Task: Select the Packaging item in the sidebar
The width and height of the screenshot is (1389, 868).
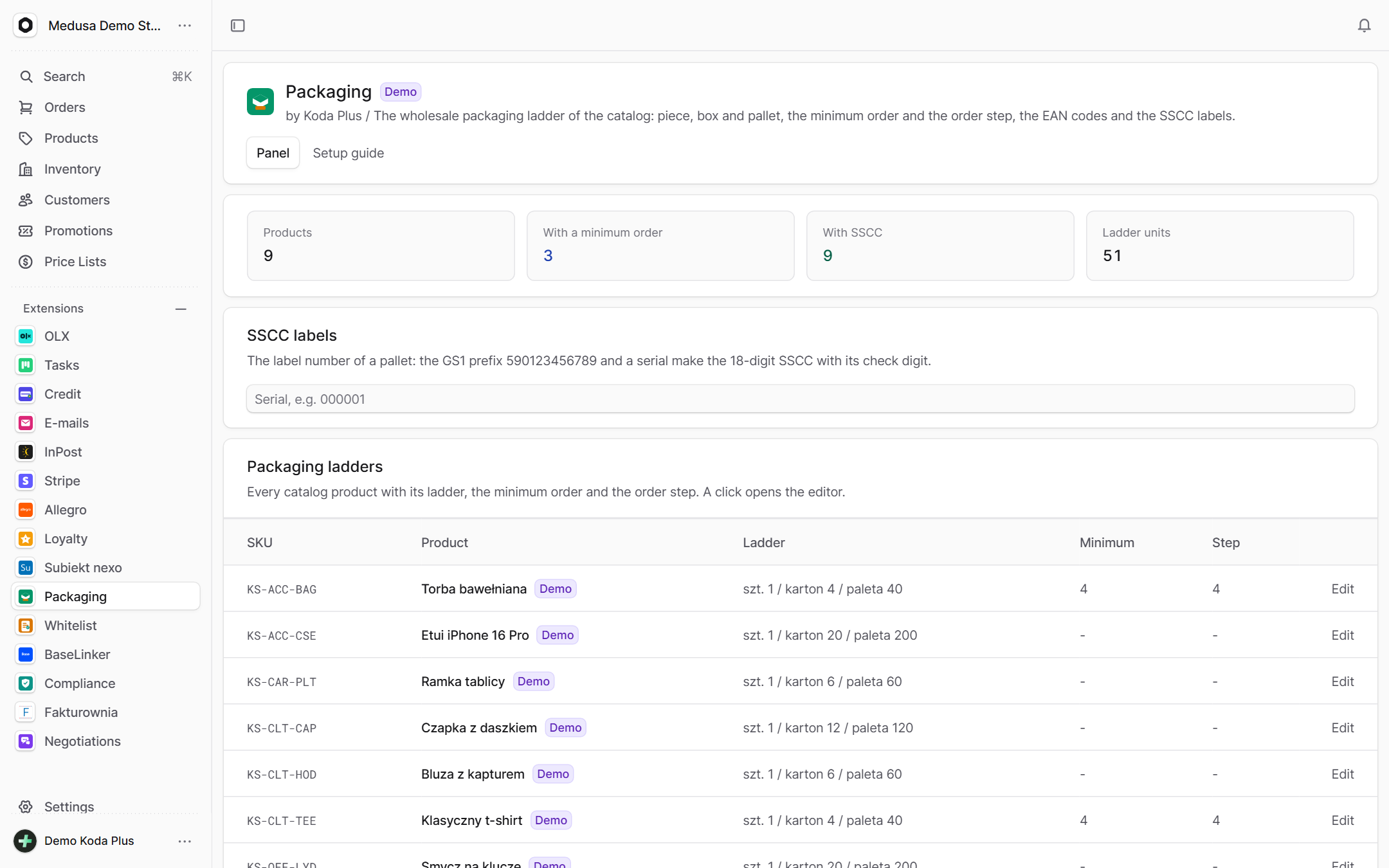Action: [x=105, y=597]
